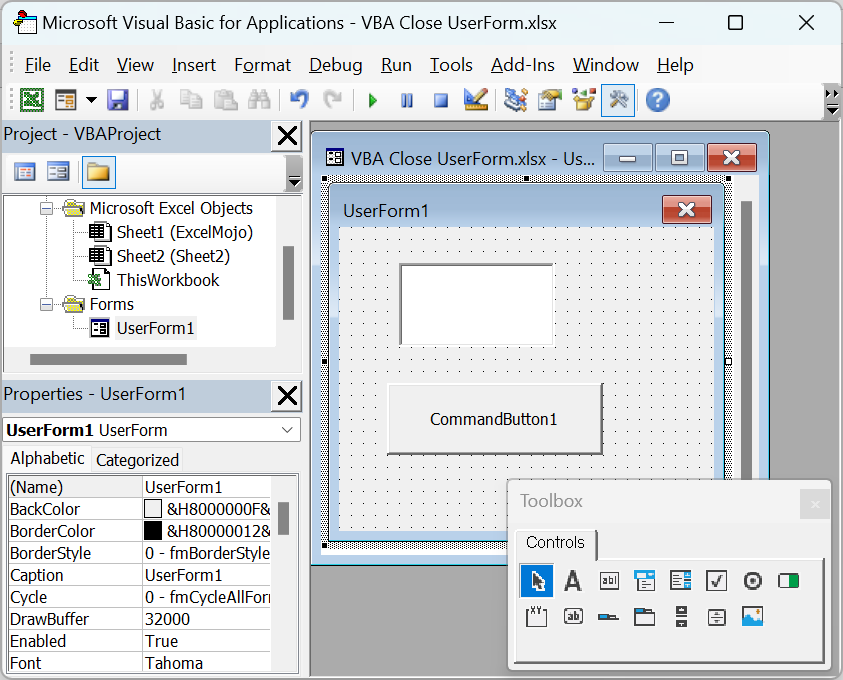The width and height of the screenshot is (843, 680).
Task: Click the View Microsoft Excel toolbar icon
Action: click(32, 100)
